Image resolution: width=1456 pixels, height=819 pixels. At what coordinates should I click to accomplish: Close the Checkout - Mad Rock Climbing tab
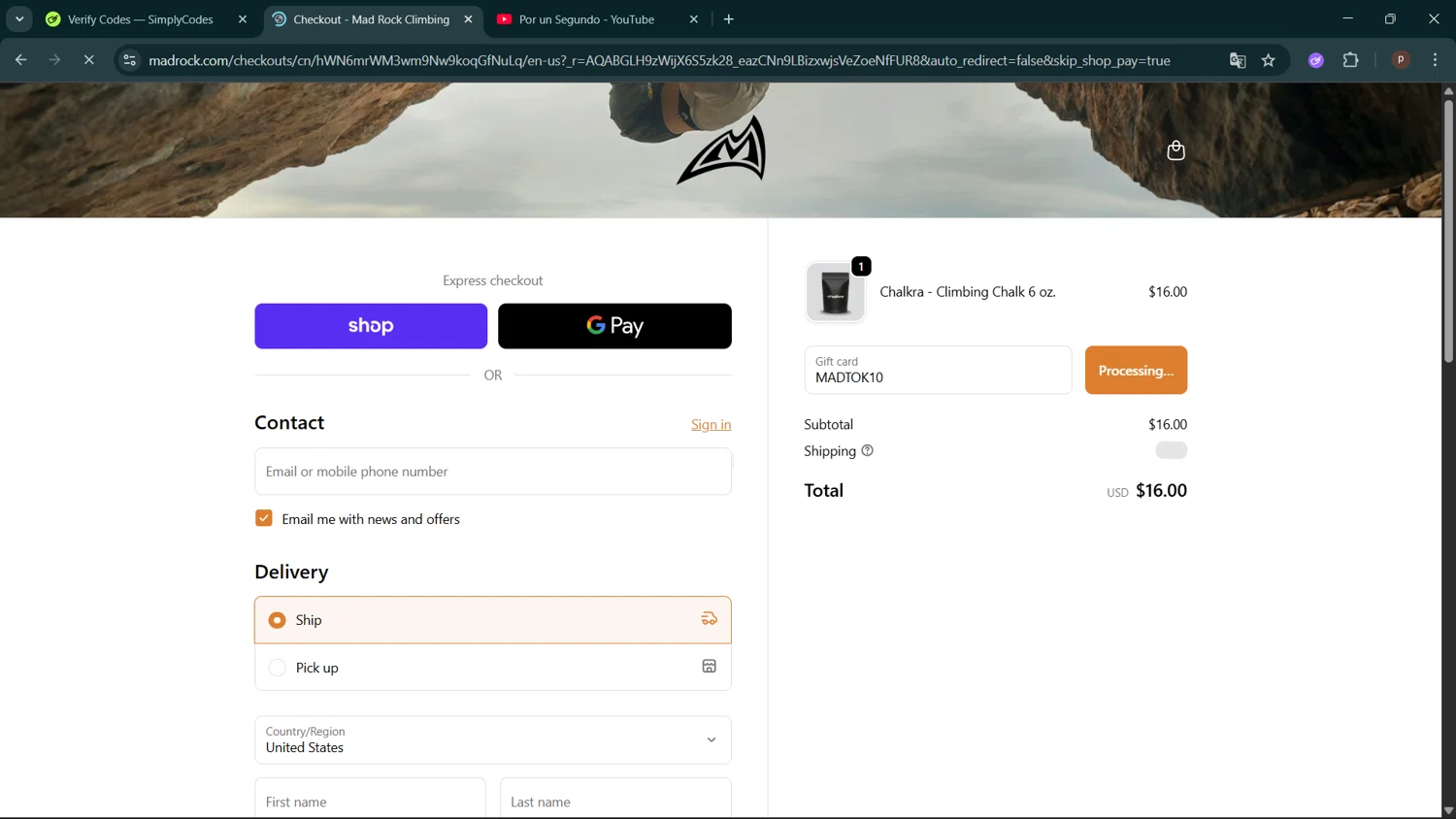[x=469, y=19]
